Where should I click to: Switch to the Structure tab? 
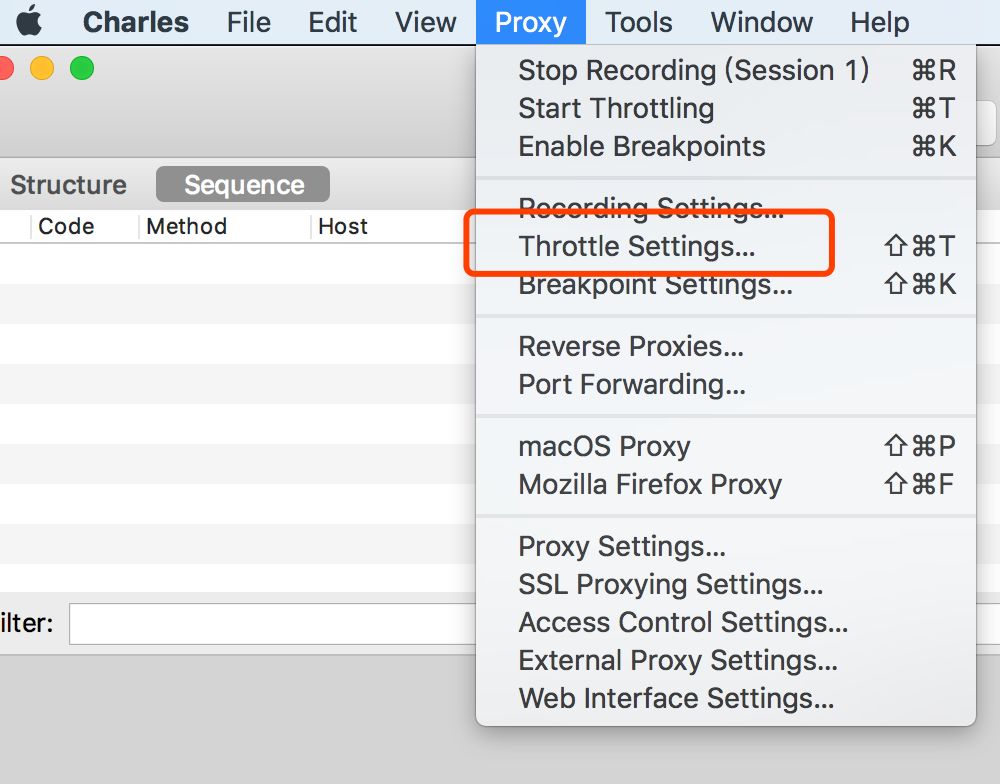click(69, 185)
